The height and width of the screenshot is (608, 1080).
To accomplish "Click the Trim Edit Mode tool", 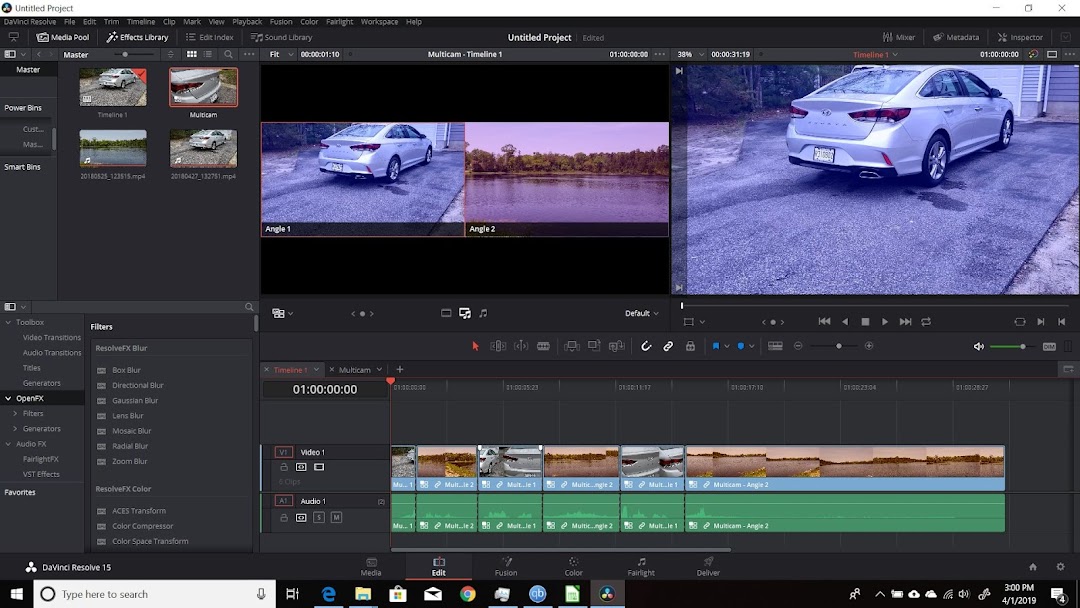I will pyautogui.click(x=498, y=346).
